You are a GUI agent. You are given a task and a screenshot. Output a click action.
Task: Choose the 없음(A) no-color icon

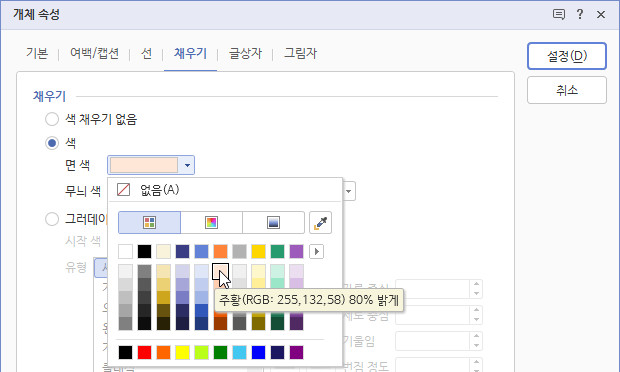tap(123, 190)
